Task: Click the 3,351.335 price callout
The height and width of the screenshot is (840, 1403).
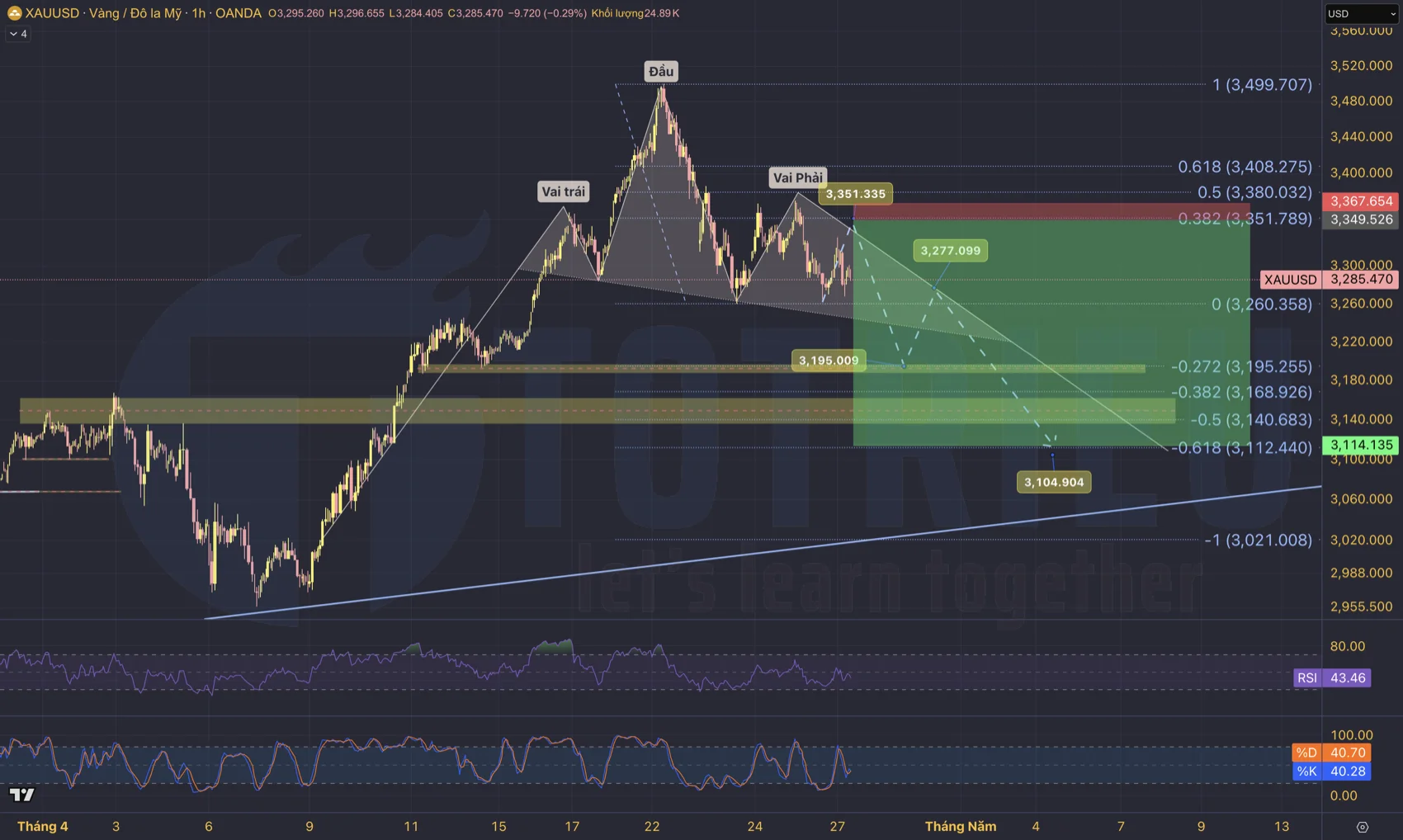Action: 855,194
